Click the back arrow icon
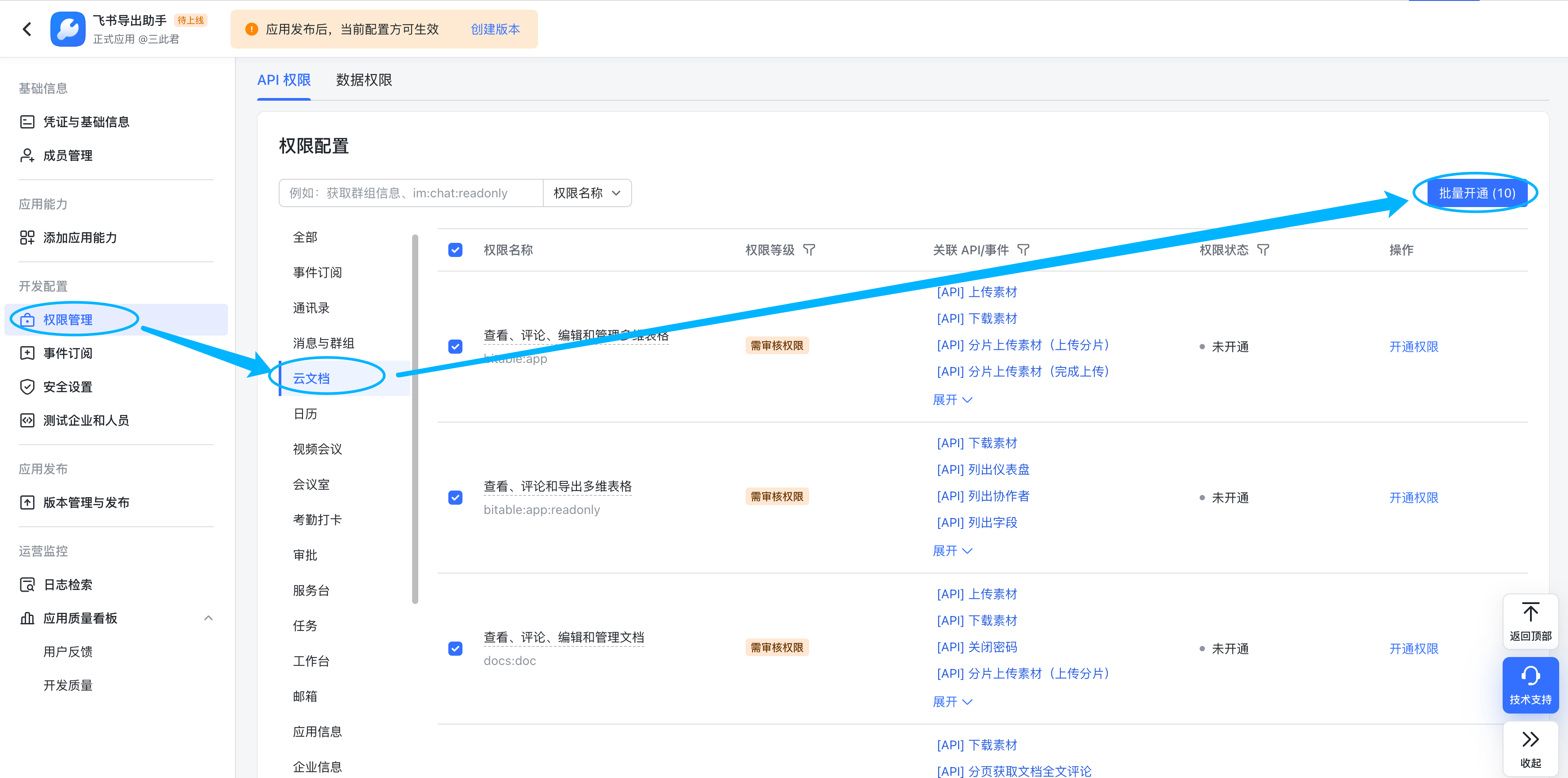1568x778 pixels. [27, 29]
